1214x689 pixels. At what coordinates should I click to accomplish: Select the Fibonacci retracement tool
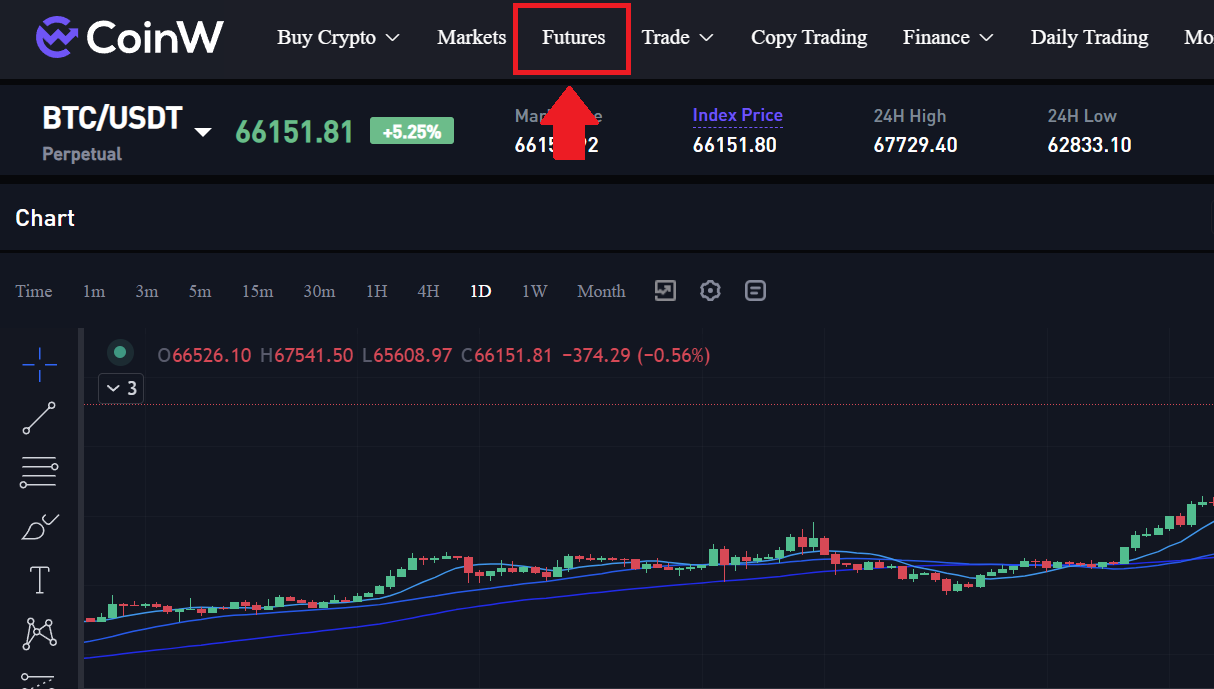click(x=39, y=472)
